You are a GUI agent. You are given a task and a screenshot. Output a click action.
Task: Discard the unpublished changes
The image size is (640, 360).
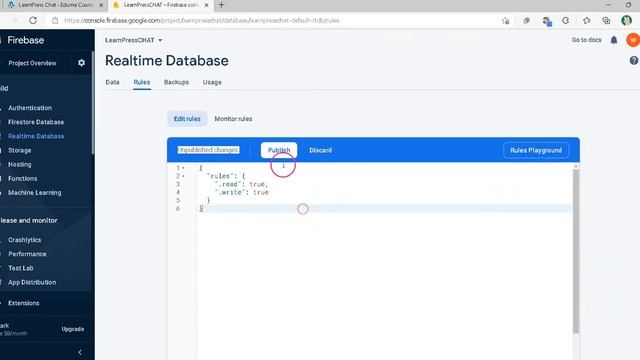(x=320, y=150)
